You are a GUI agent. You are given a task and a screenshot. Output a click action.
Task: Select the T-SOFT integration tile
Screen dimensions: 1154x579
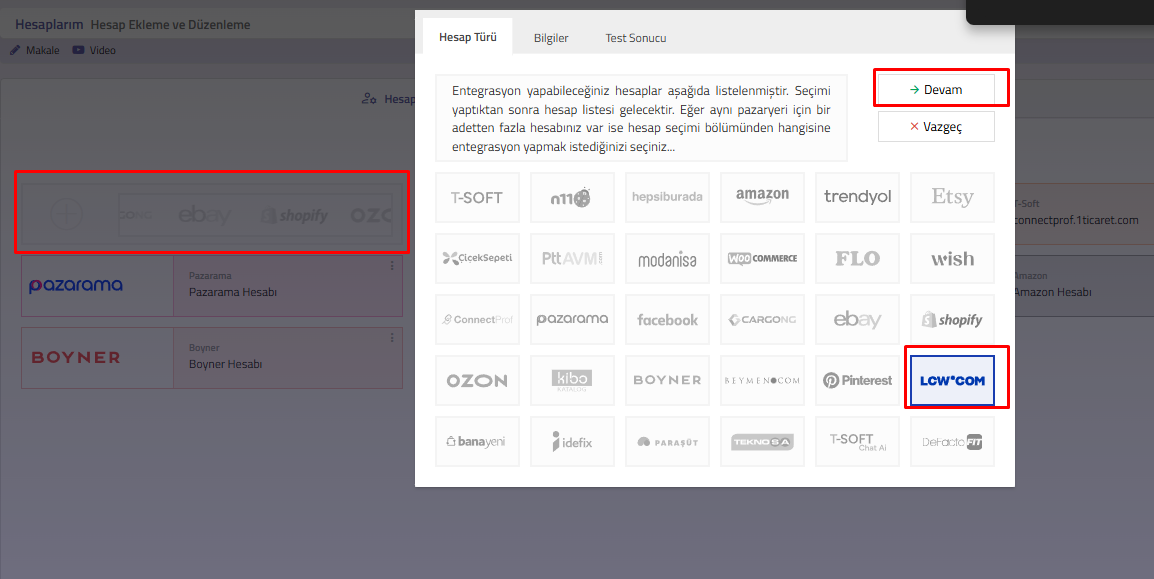pyautogui.click(x=478, y=197)
